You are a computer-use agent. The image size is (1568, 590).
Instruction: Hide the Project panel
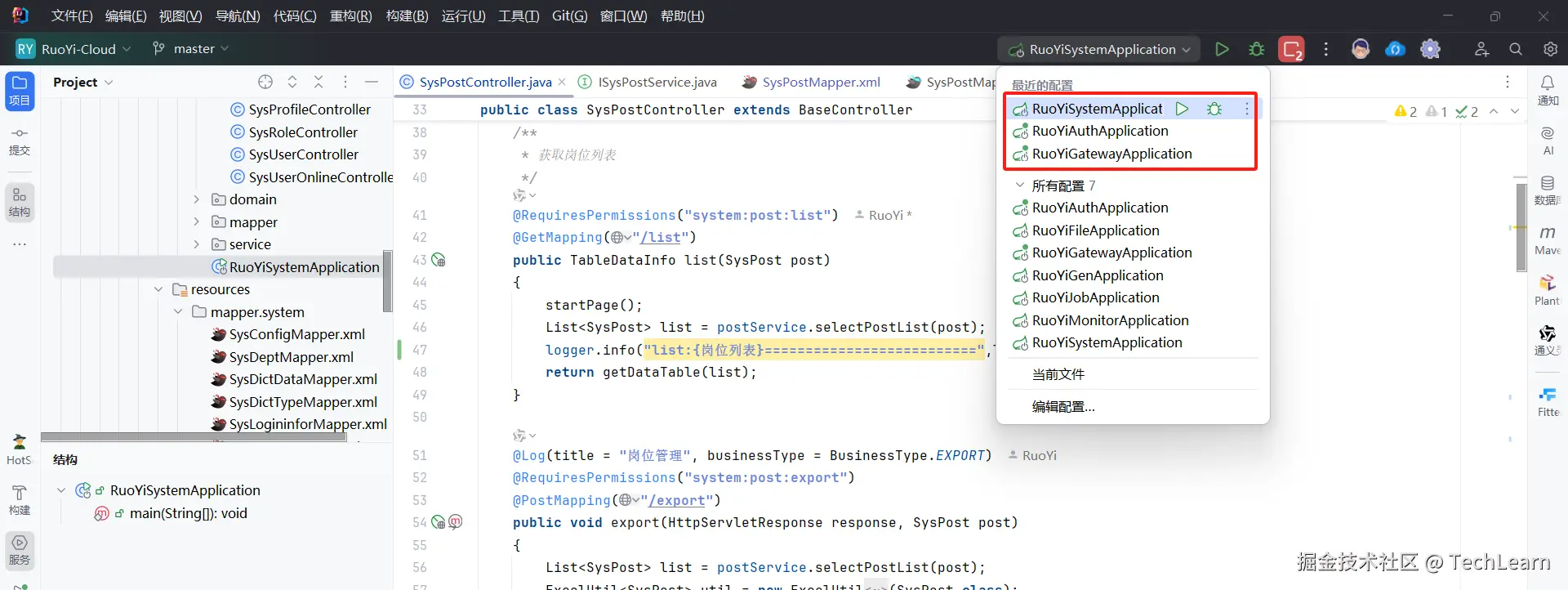pyautogui.click(x=372, y=82)
